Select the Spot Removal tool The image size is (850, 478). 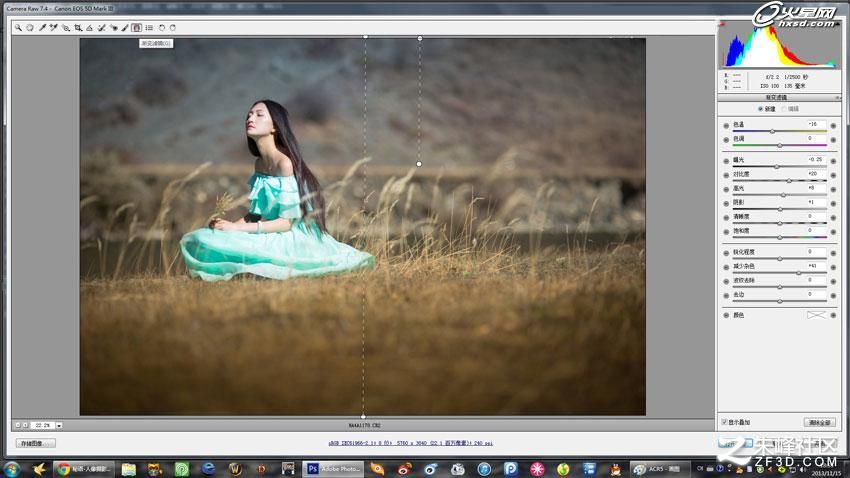(101, 28)
